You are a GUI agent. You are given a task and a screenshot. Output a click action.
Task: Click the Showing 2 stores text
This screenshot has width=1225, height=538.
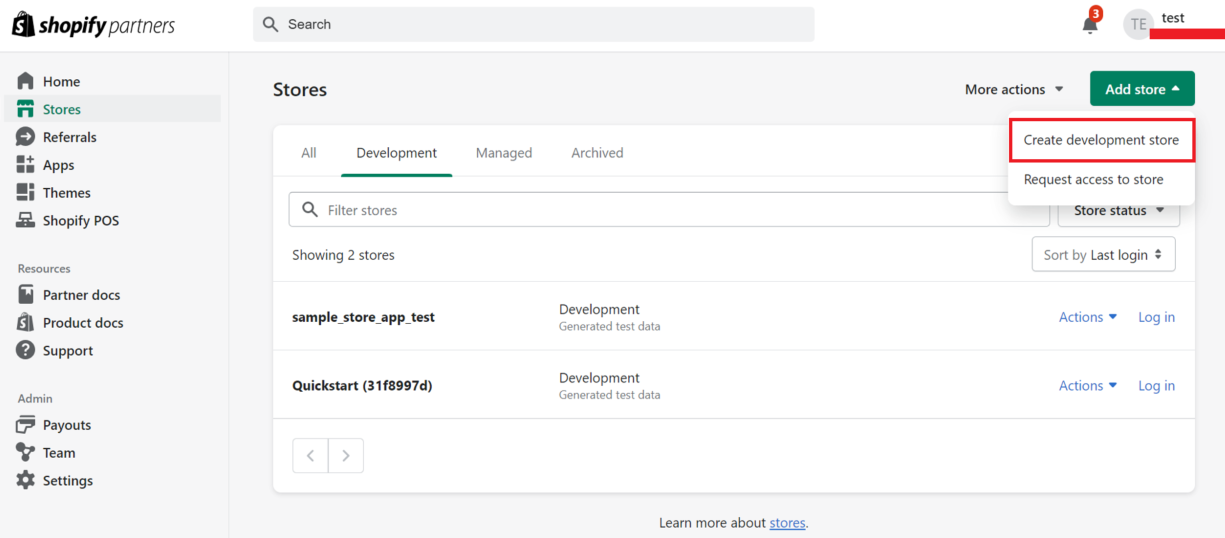(x=343, y=255)
